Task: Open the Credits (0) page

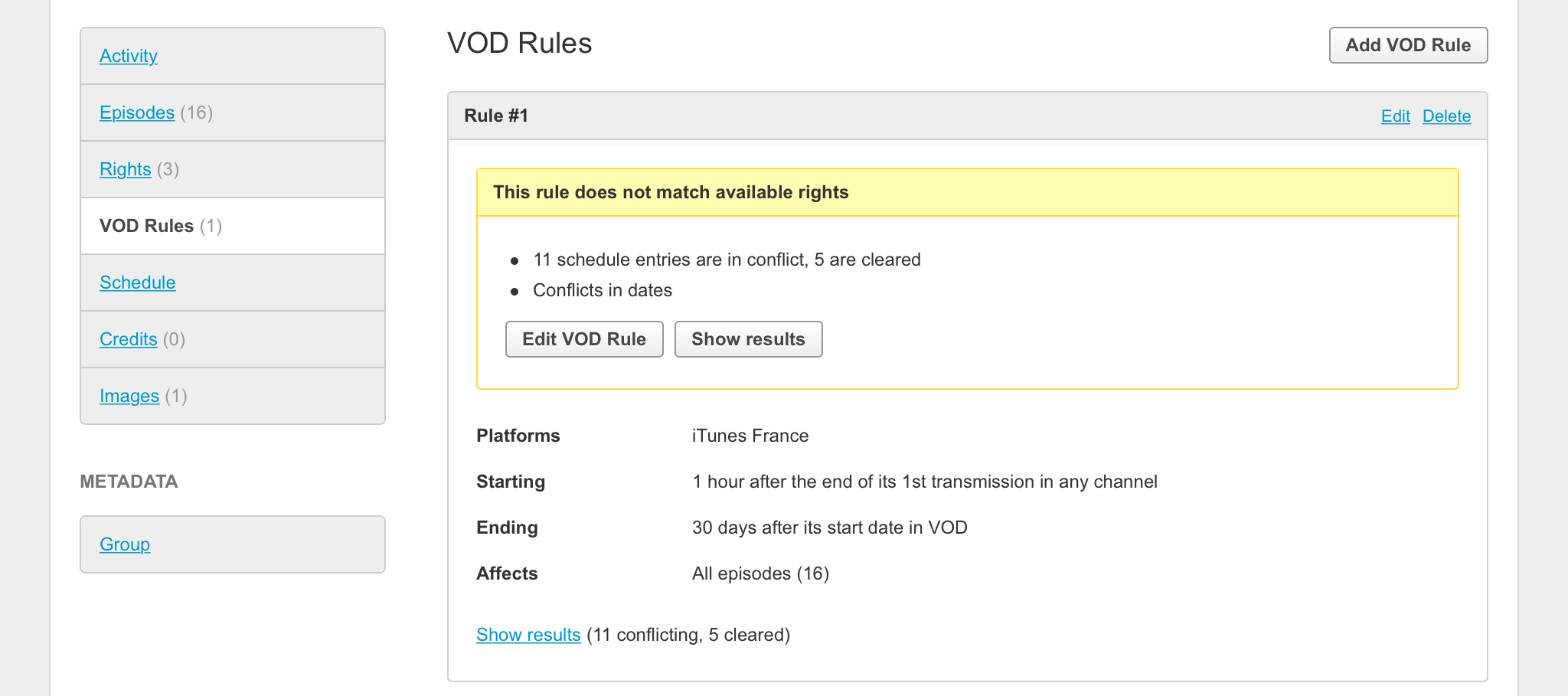Action: coord(128,339)
